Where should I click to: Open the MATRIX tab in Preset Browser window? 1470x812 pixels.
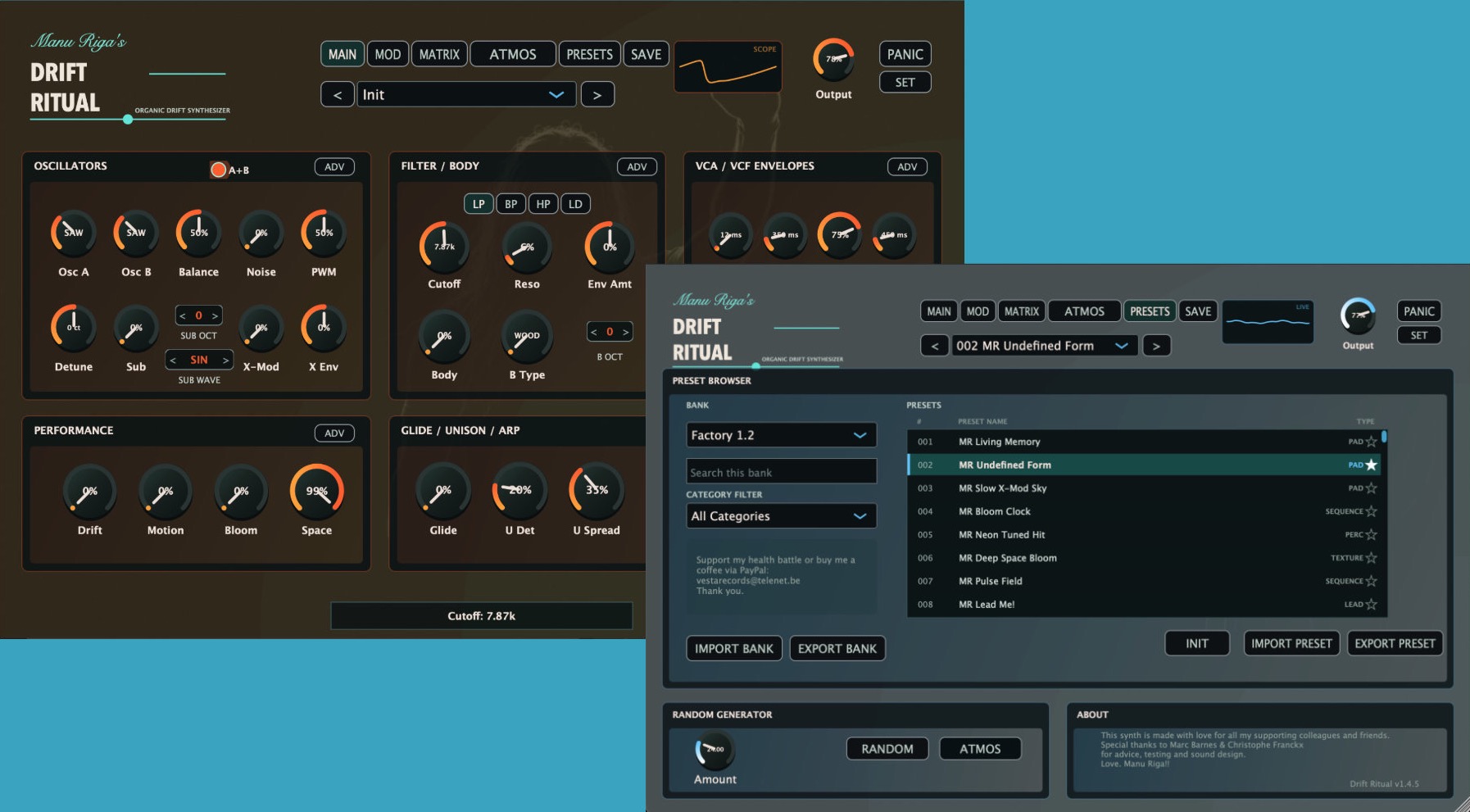point(1022,311)
